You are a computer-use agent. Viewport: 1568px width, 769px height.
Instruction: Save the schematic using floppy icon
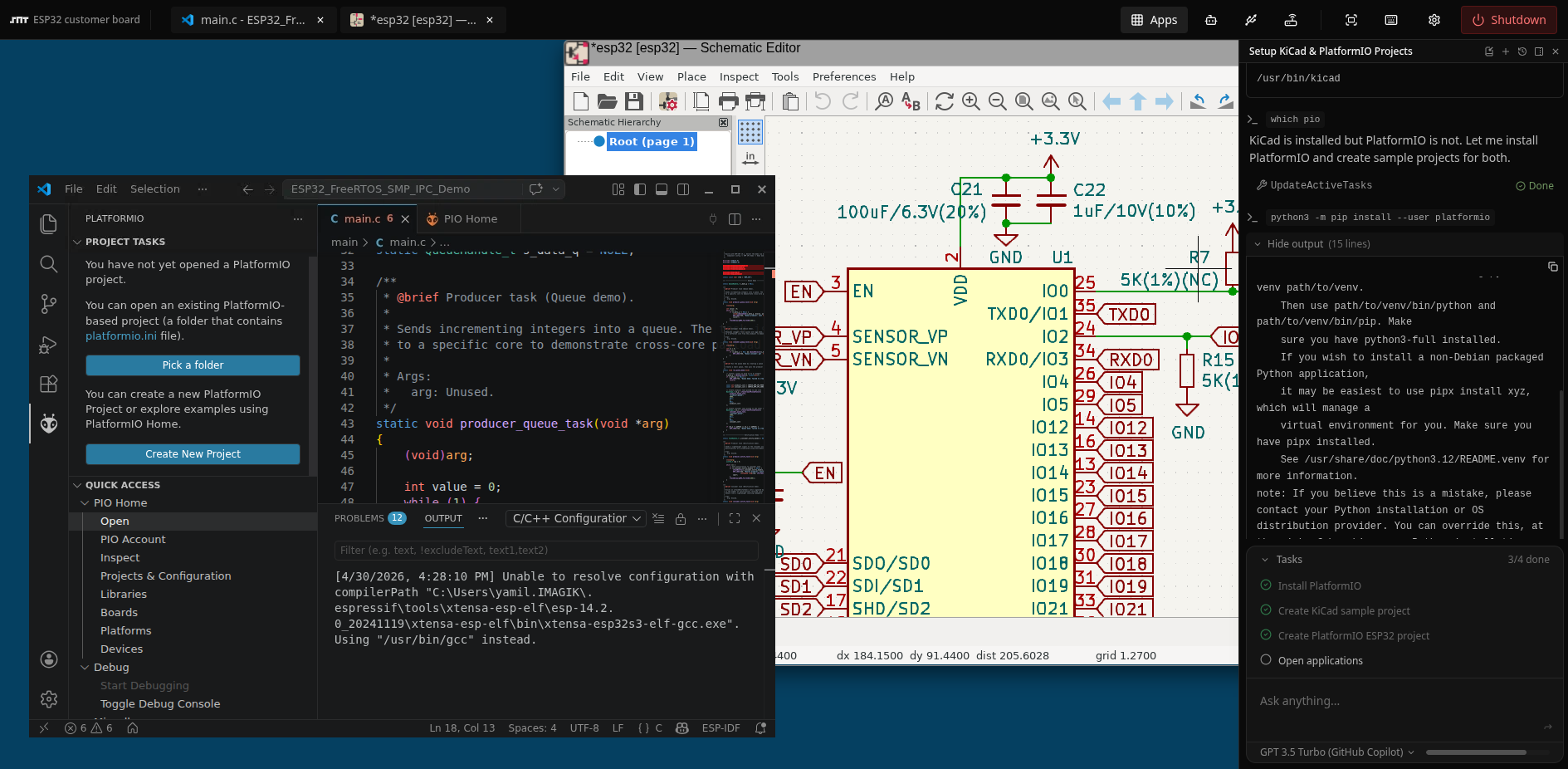[x=634, y=101]
